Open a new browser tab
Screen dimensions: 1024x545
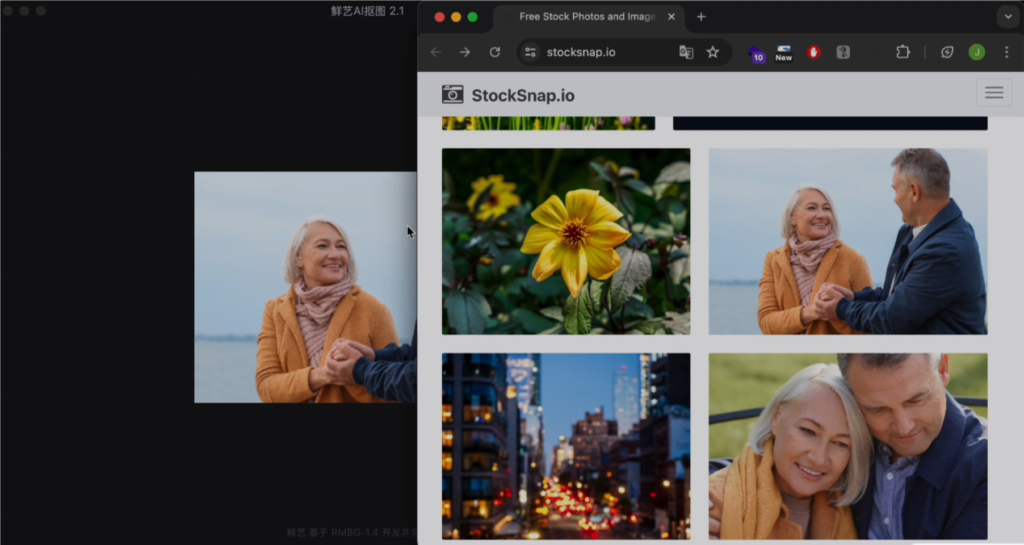pyautogui.click(x=701, y=17)
